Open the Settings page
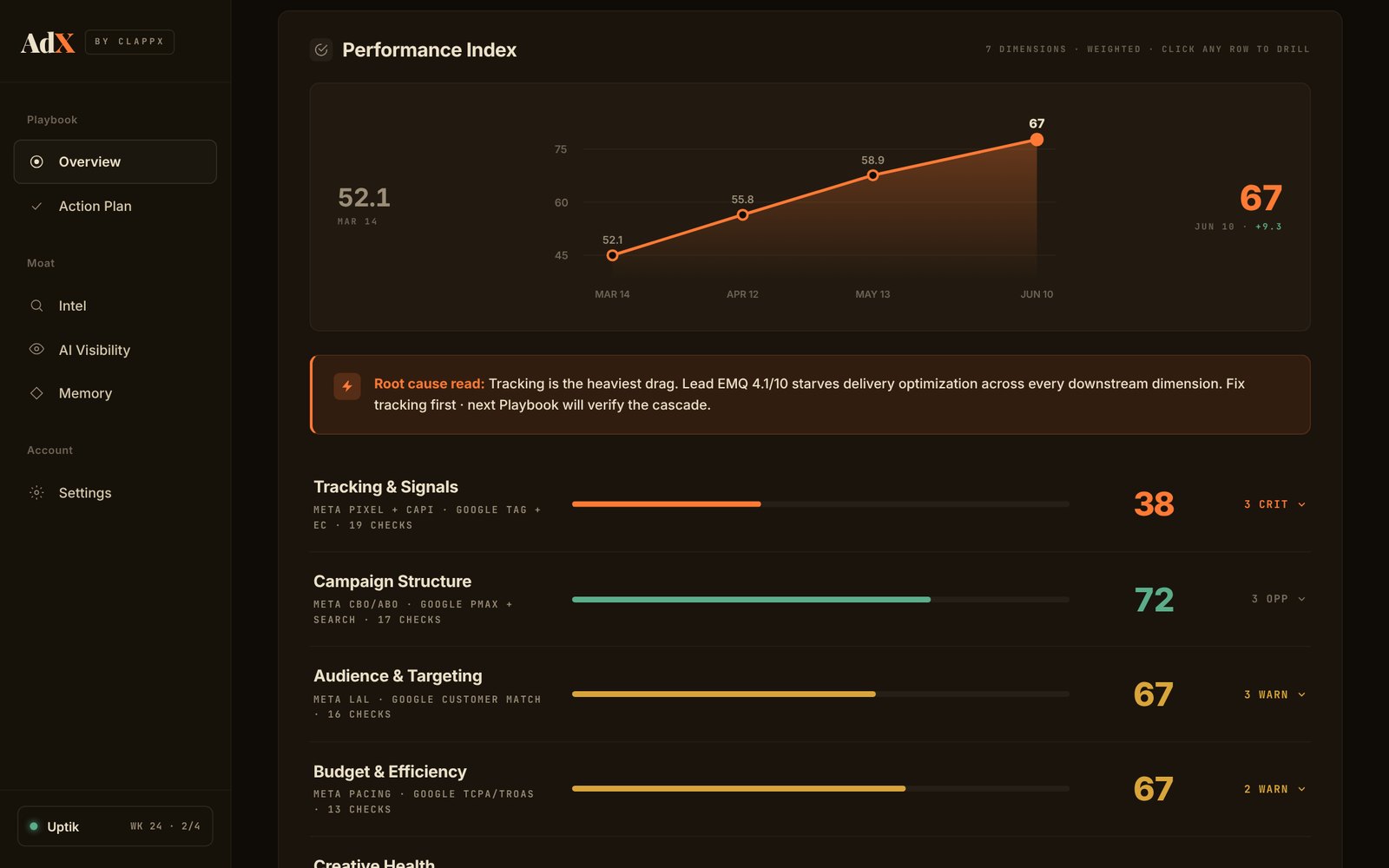1389x868 pixels. (115, 492)
